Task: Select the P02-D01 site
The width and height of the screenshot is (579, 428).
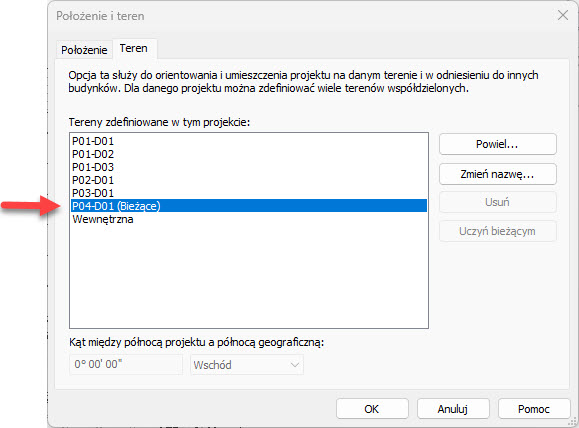Action: tap(249, 180)
